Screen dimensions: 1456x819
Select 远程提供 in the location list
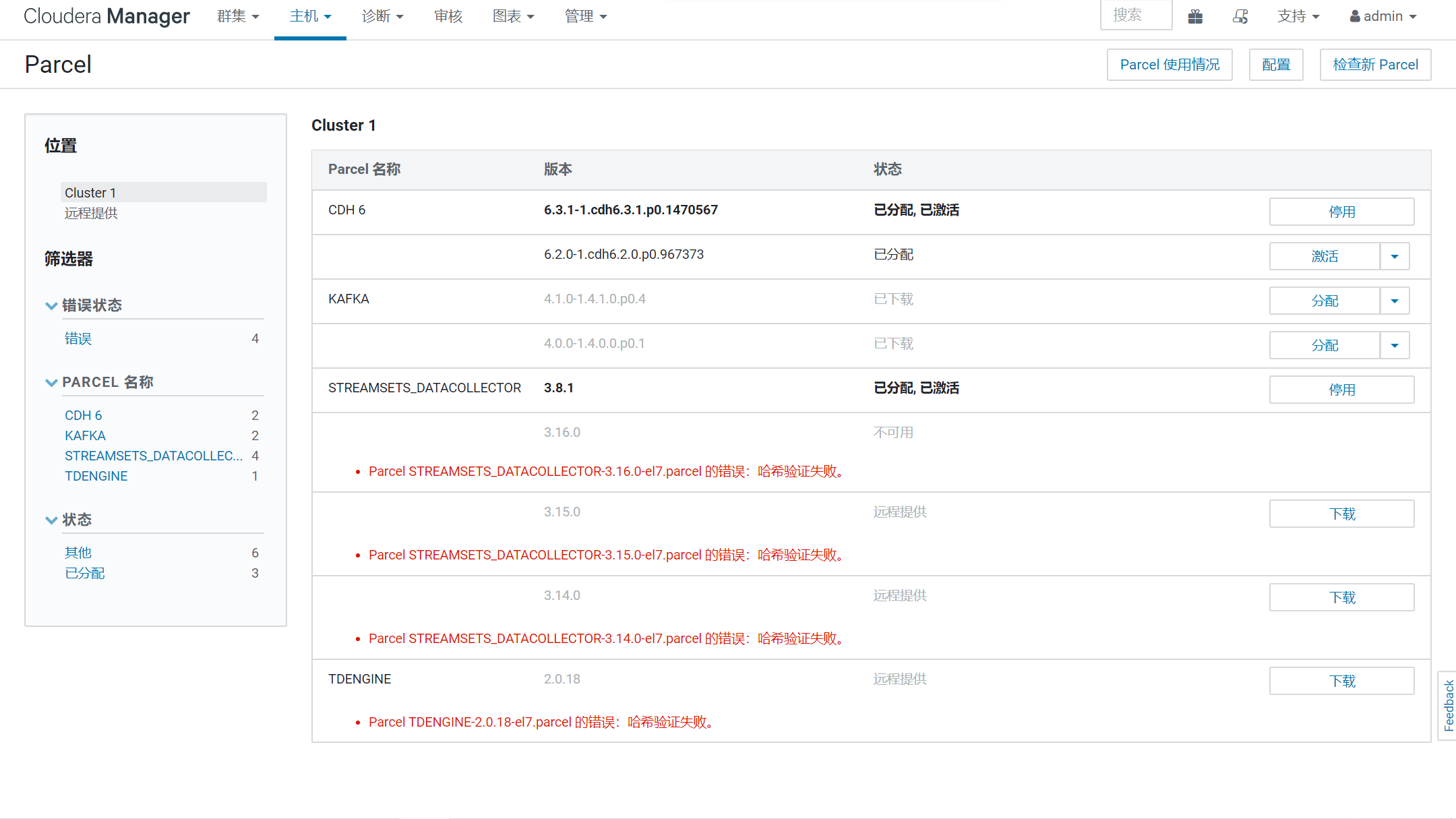pos(91,213)
